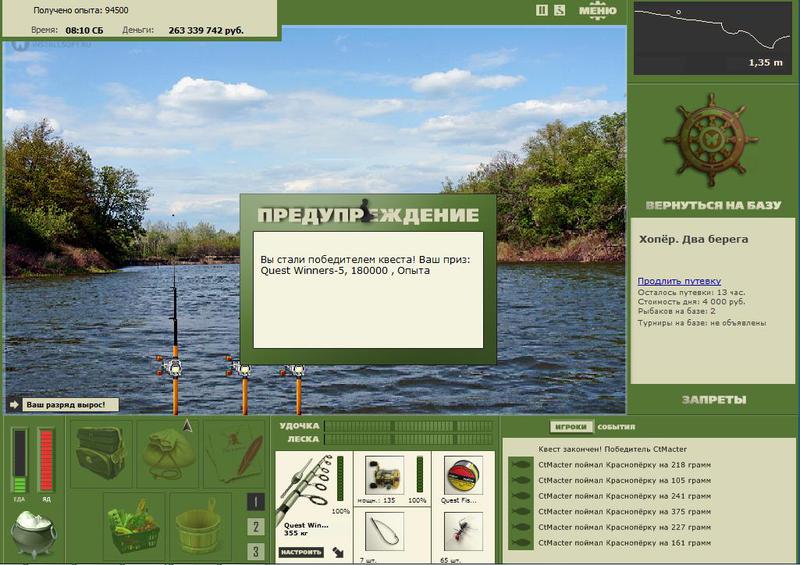Click the Краснопёрку на 218 грамм entry
Viewport: 800px width, 565px height.
624,465
